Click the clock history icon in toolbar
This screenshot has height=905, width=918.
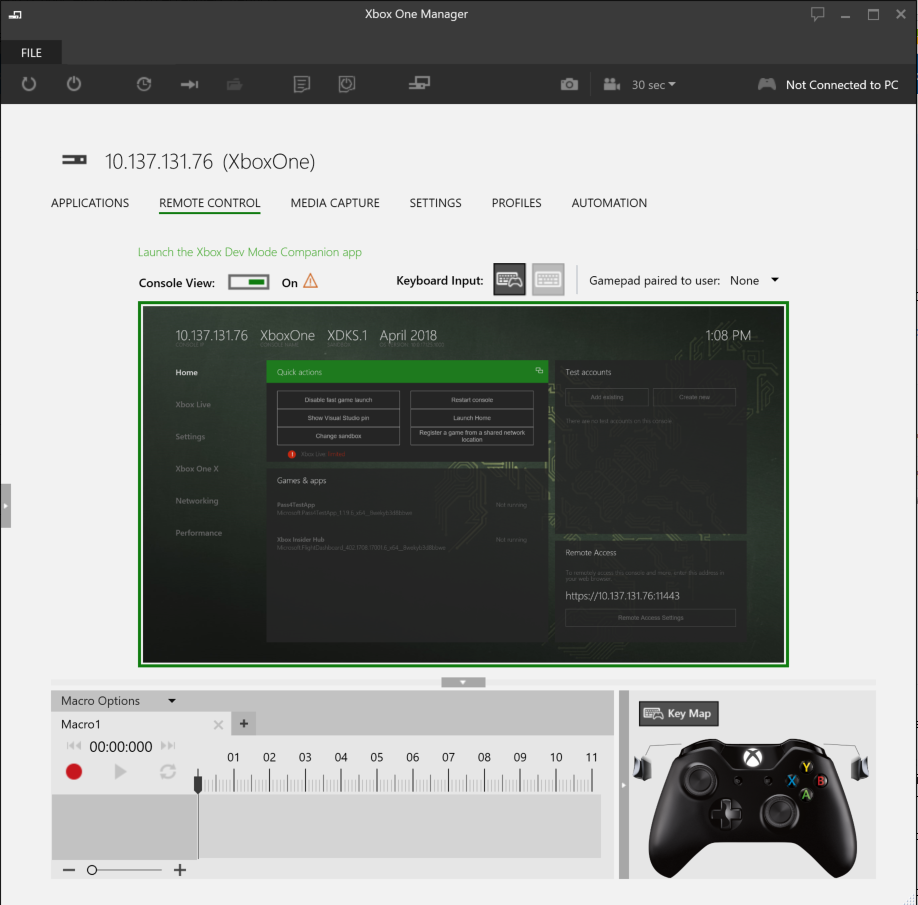coord(144,84)
